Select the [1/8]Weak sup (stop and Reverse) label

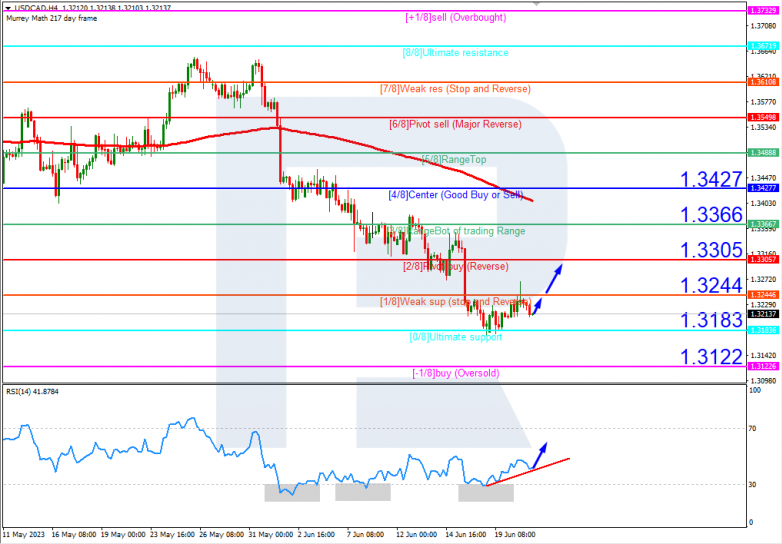pyautogui.click(x=456, y=302)
